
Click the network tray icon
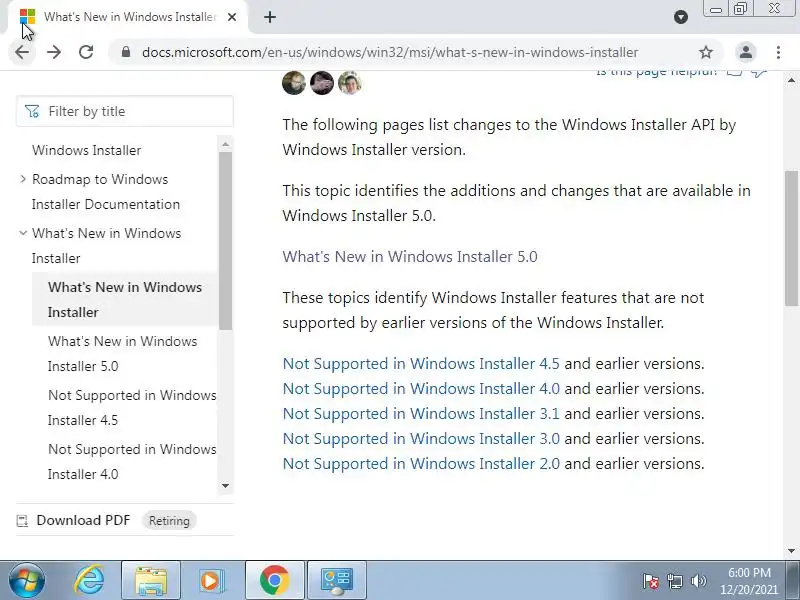(675, 581)
